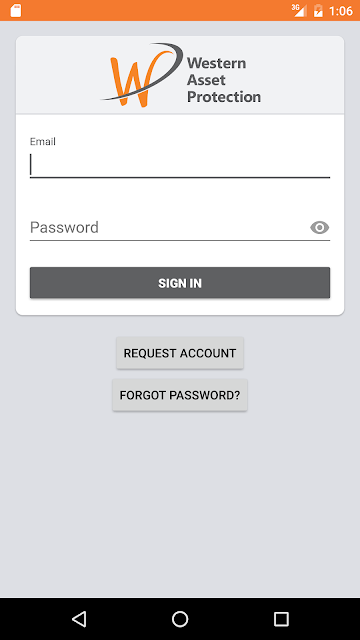Tap the 1:06 clock in status bar
360x640 pixels.
(x=341, y=11)
